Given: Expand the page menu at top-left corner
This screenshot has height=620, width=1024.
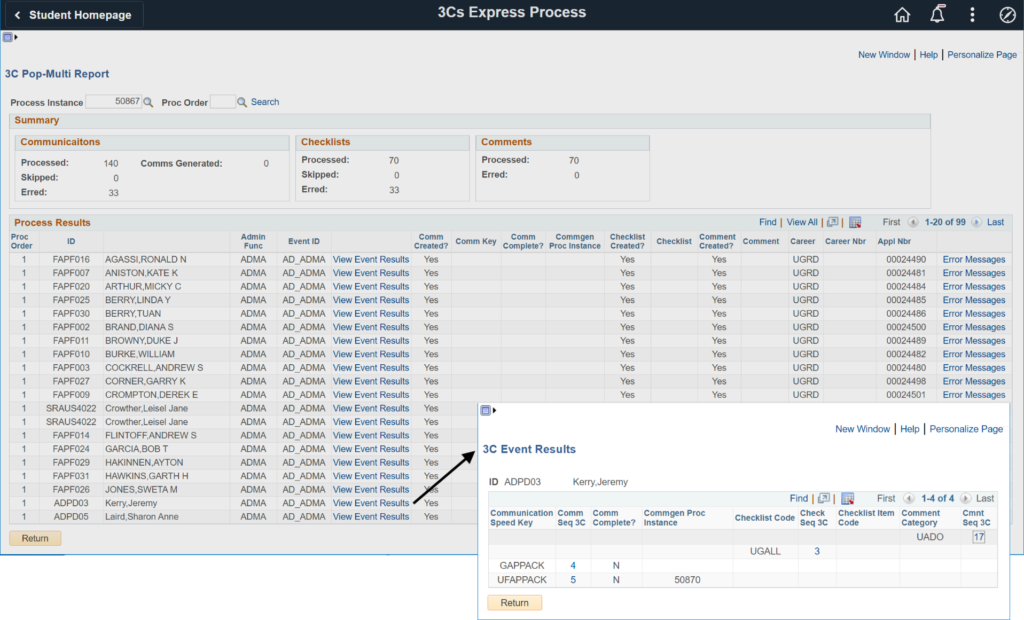Looking at the screenshot, I should [9, 37].
